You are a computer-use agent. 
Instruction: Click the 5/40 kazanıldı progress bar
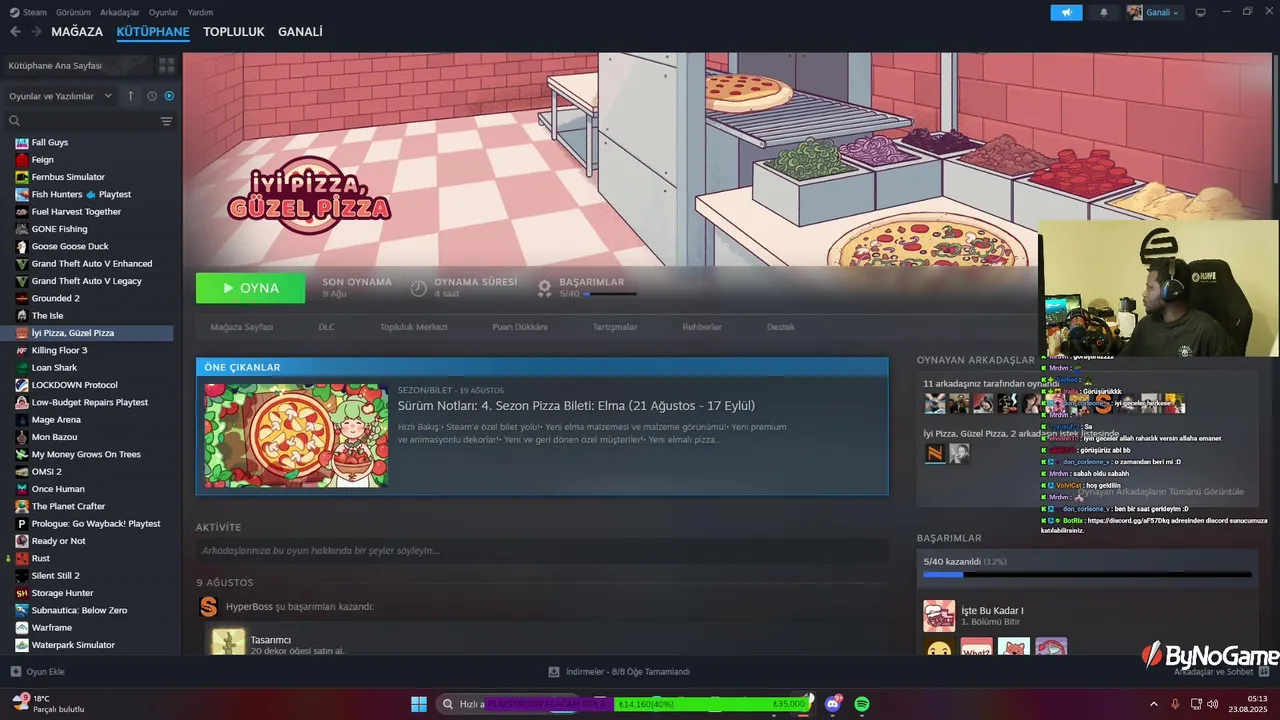coord(1087,575)
